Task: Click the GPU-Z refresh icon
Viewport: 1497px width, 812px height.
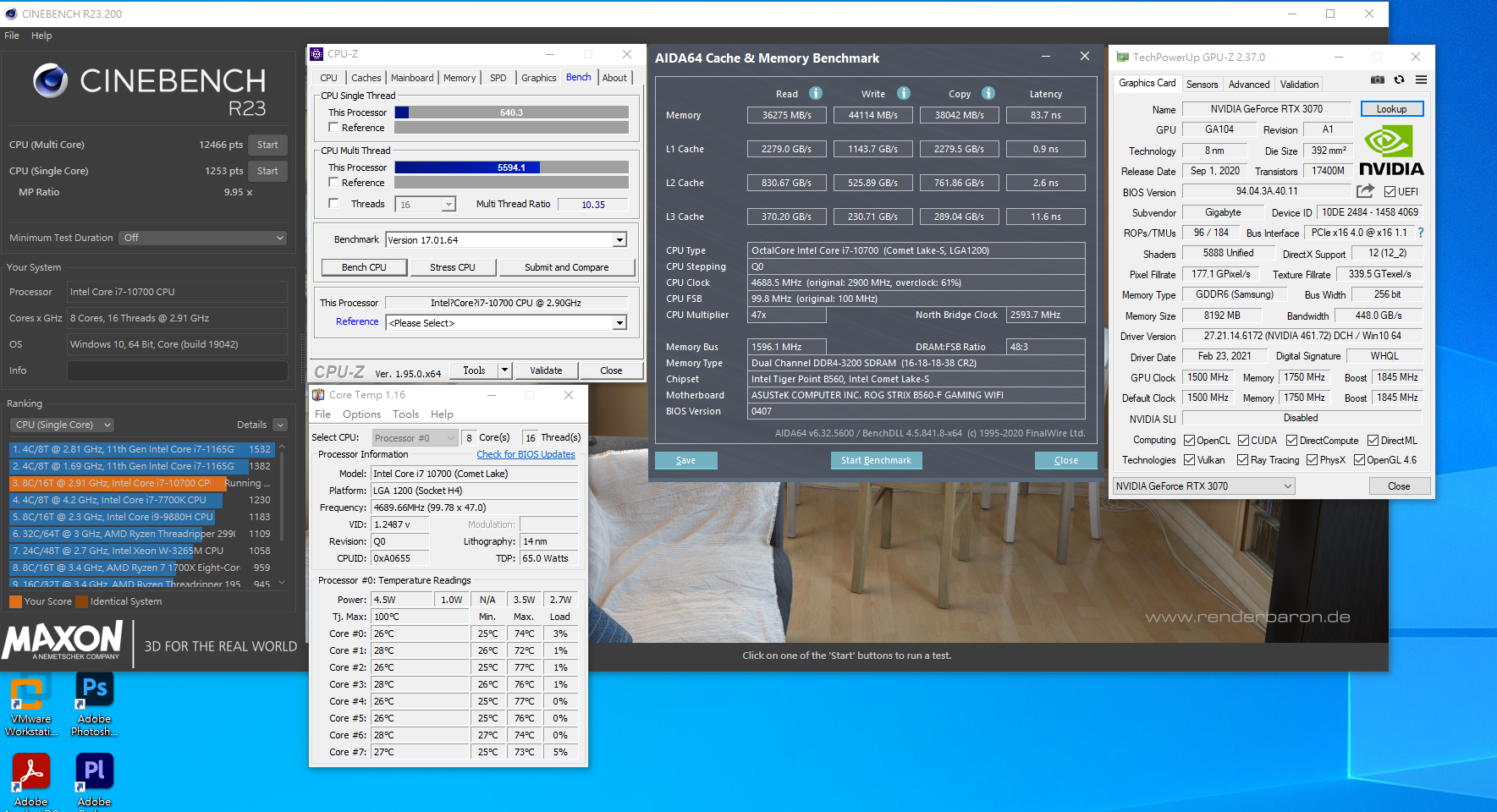Action: 1400,80
